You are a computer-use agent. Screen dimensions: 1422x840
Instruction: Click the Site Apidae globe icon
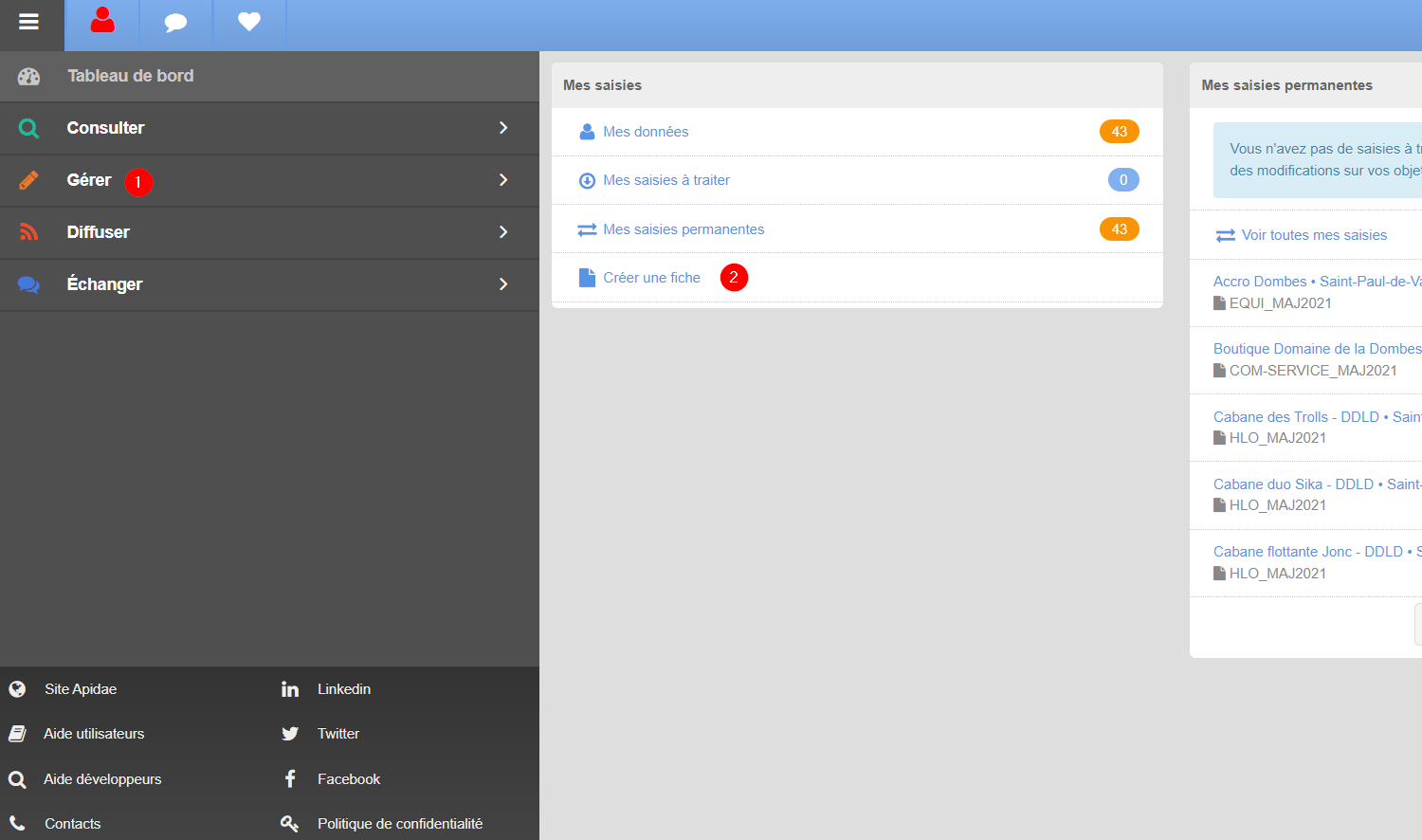click(x=17, y=689)
